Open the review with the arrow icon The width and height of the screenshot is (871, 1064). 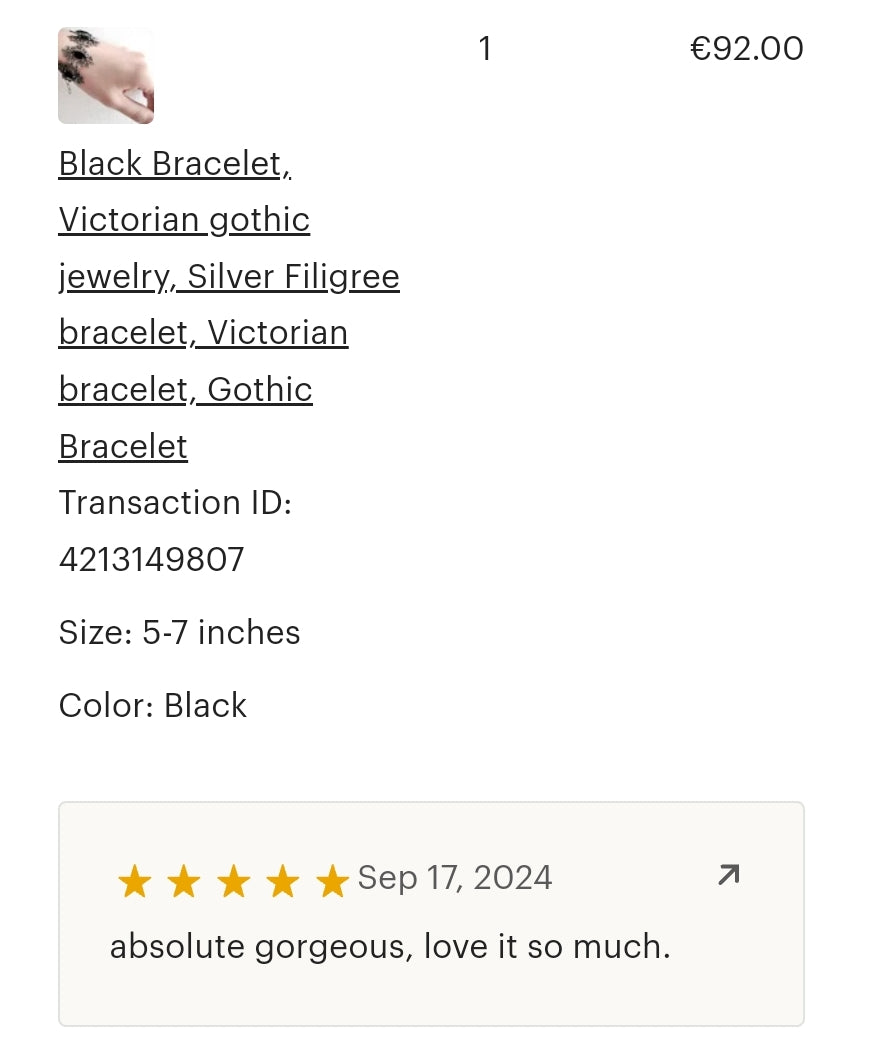coord(728,876)
